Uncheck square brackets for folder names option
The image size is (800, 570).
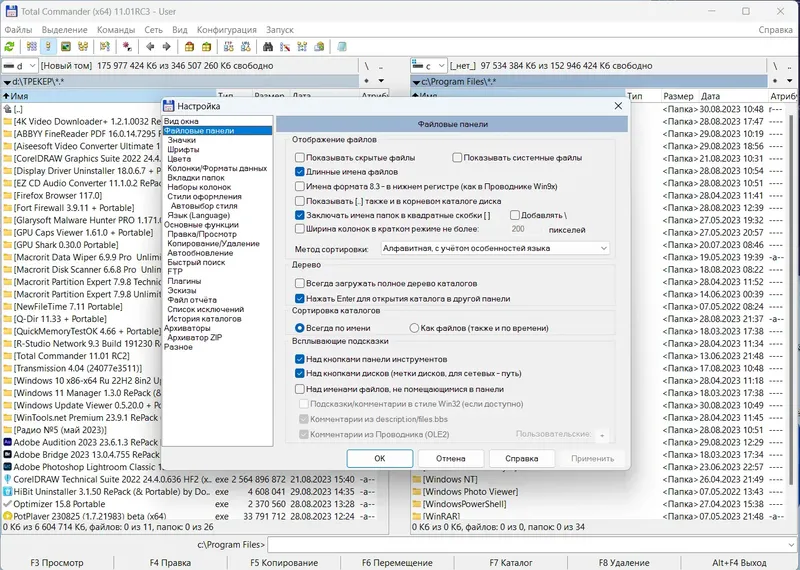(300, 215)
